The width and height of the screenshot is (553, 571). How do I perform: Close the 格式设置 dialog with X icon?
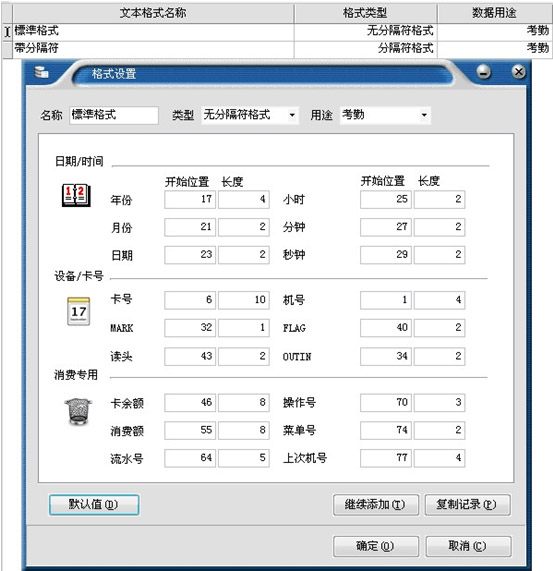click(518, 72)
